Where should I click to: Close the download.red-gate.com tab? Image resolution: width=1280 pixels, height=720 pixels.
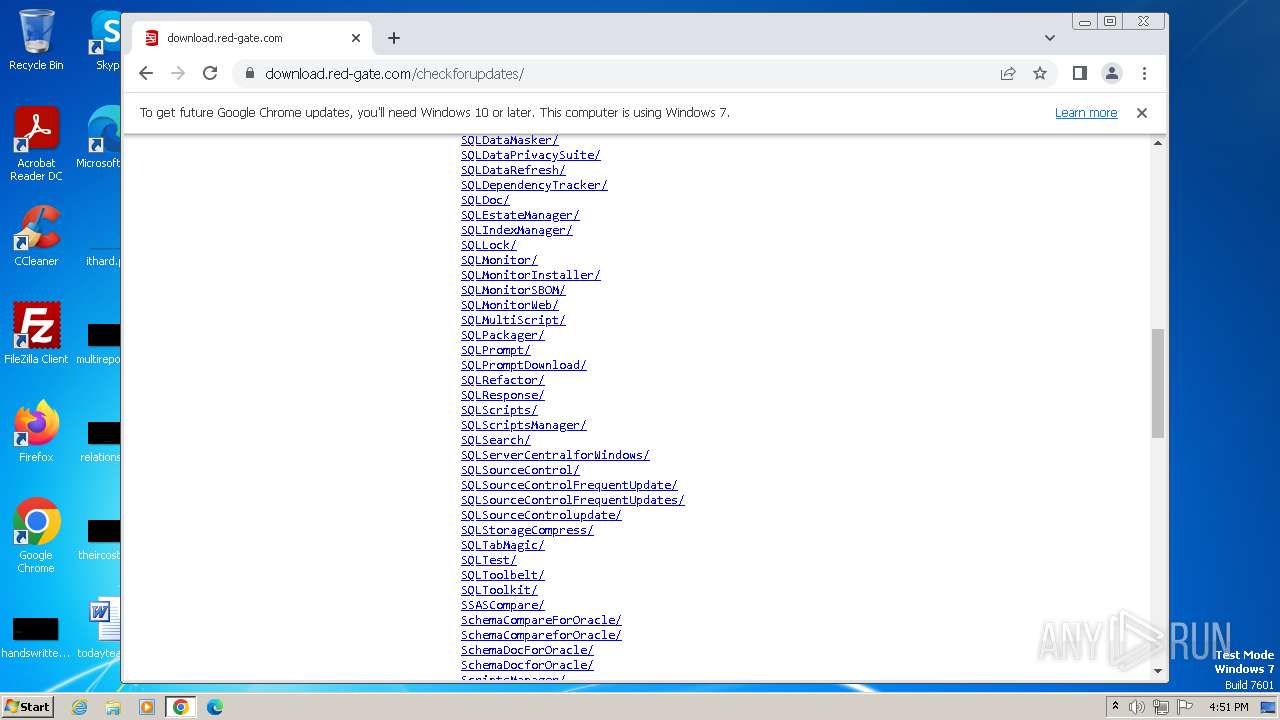tap(356, 38)
